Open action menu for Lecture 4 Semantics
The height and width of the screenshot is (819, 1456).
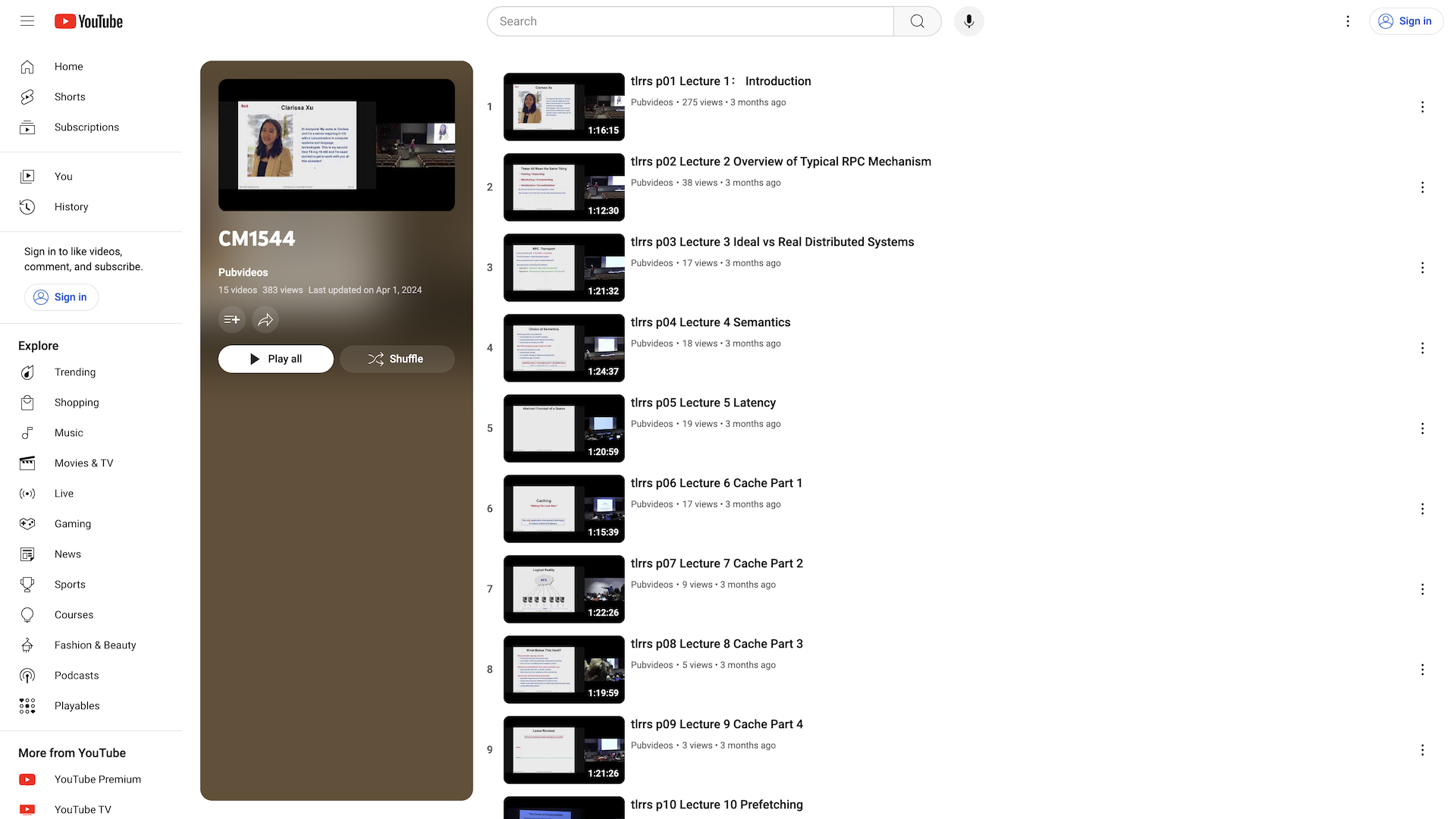1423,348
